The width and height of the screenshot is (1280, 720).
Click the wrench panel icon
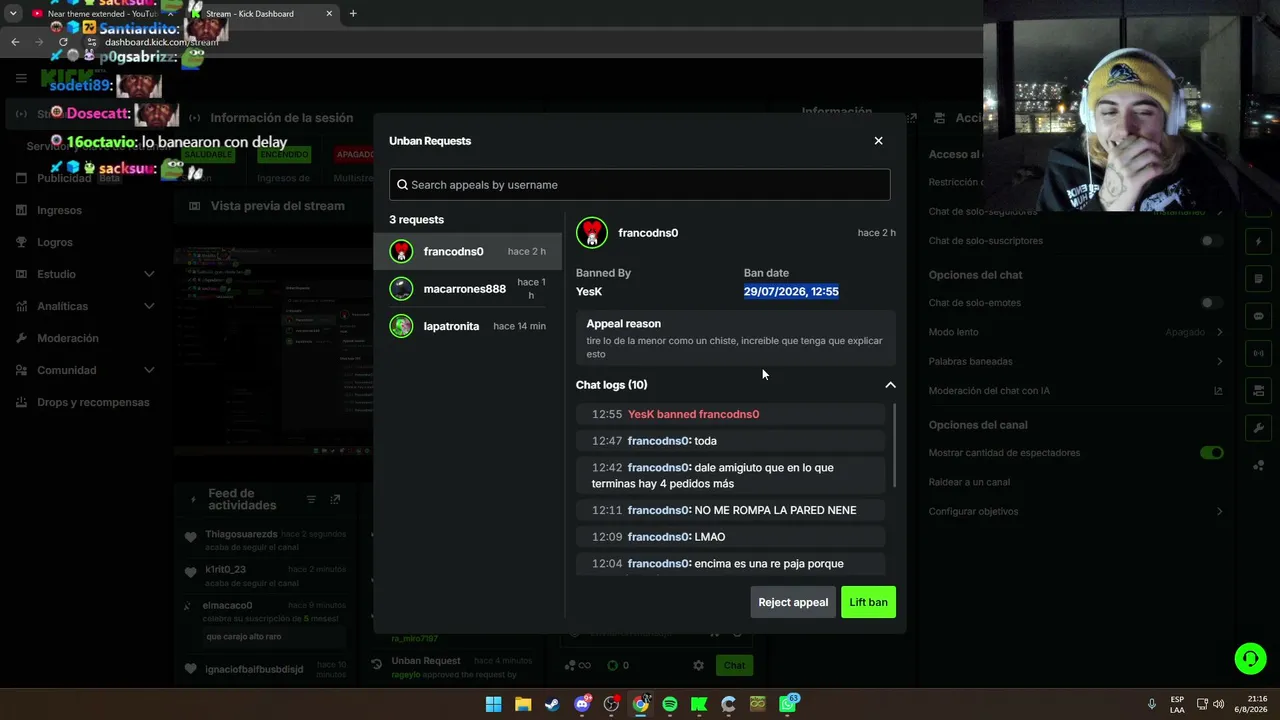point(1259,428)
